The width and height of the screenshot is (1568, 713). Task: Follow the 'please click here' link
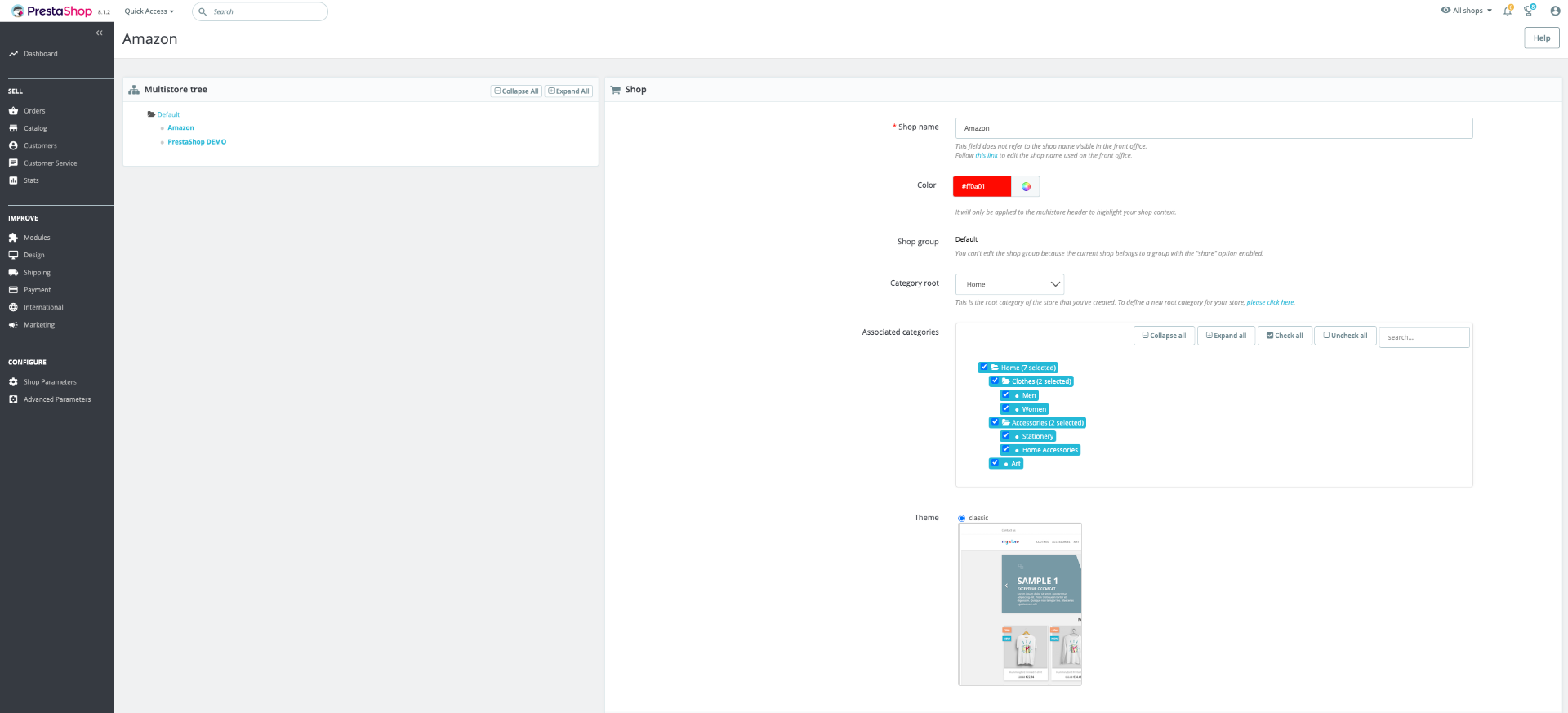coord(1270,302)
